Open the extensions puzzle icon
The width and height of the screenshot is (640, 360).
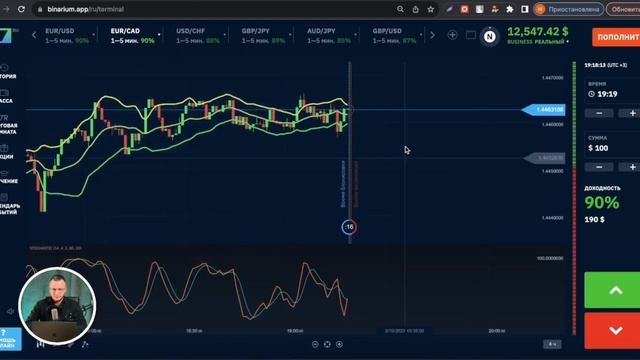(510, 9)
